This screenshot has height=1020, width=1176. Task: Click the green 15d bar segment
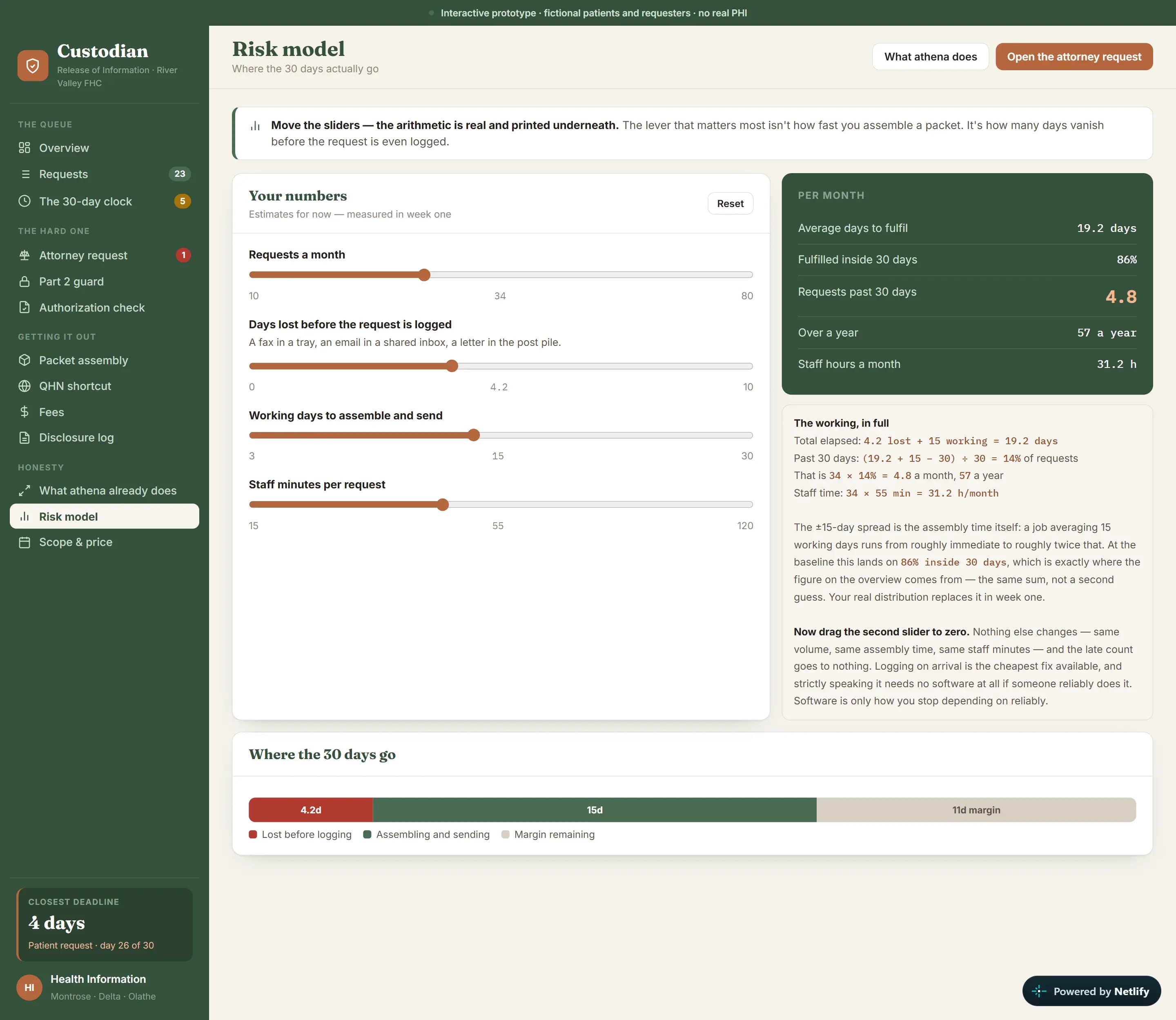click(595, 810)
